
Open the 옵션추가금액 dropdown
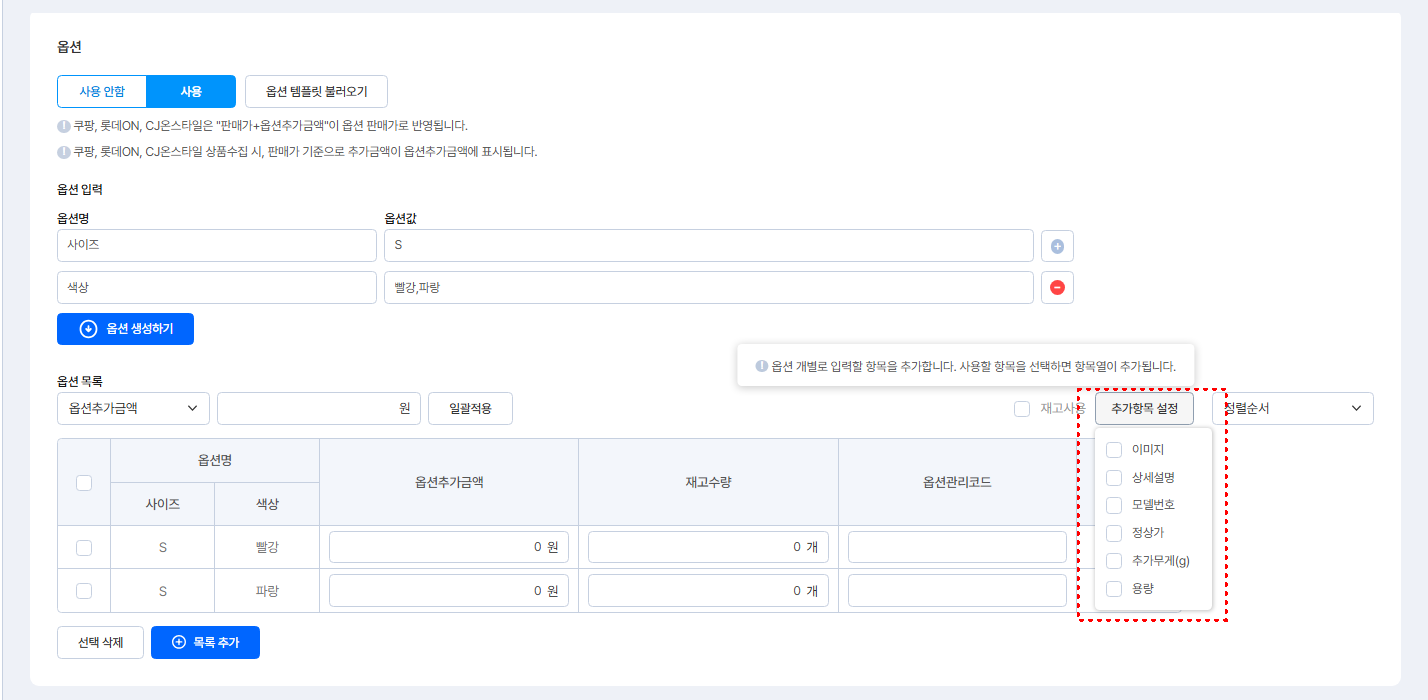tap(133, 409)
